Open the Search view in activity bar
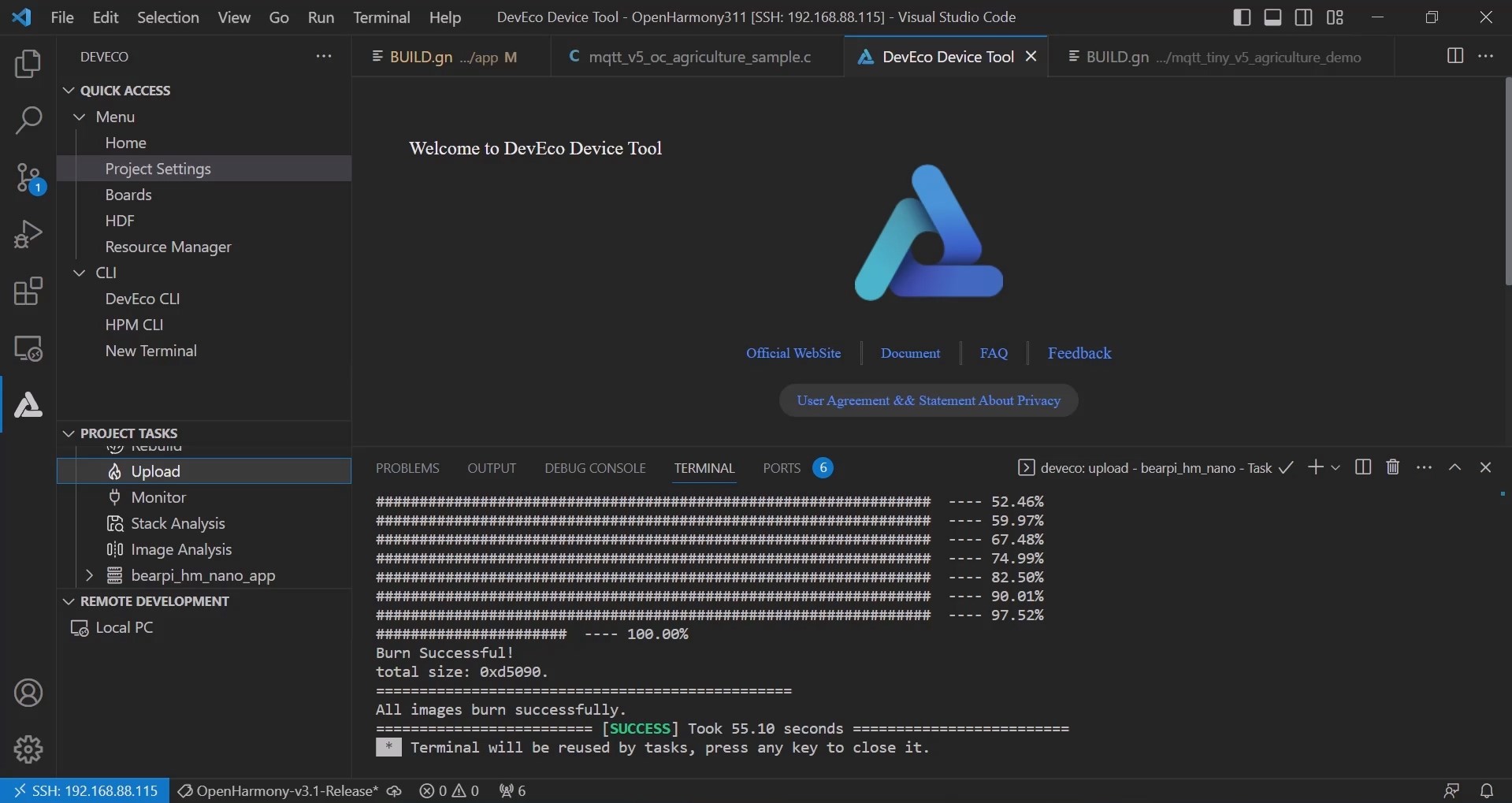This screenshot has width=1512, height=803. (28, 121)
